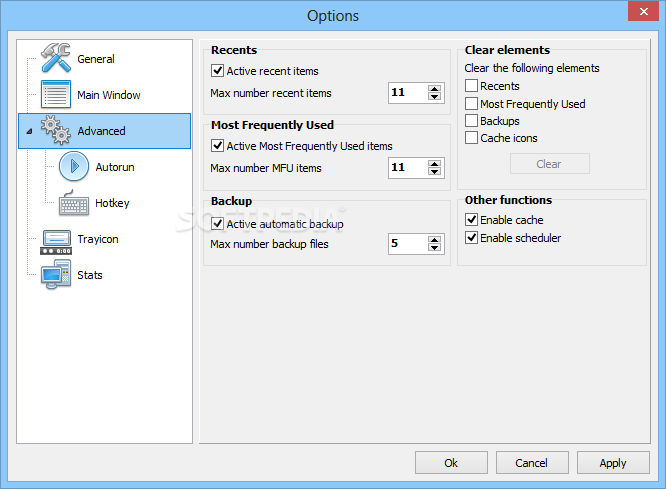
Task: Confirm with the Ok button
Action: [451, 463]
